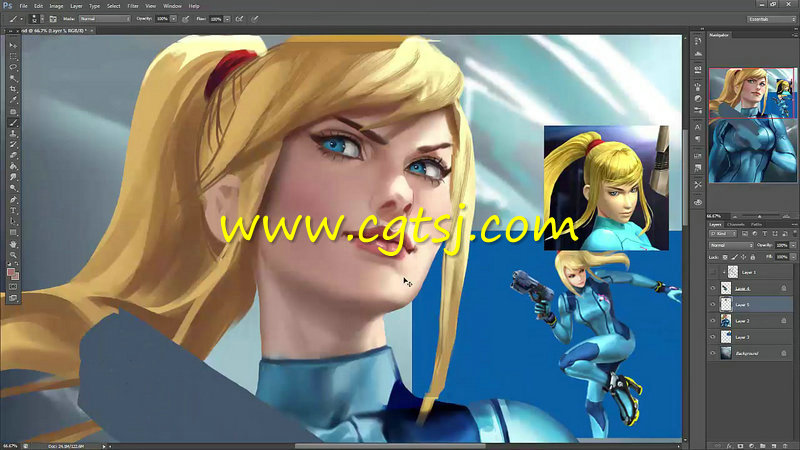Image resolution: width=800 pixels, height=450 pixels.
Task: Toggle Lock all for the layer
Action: coord(753,257)
